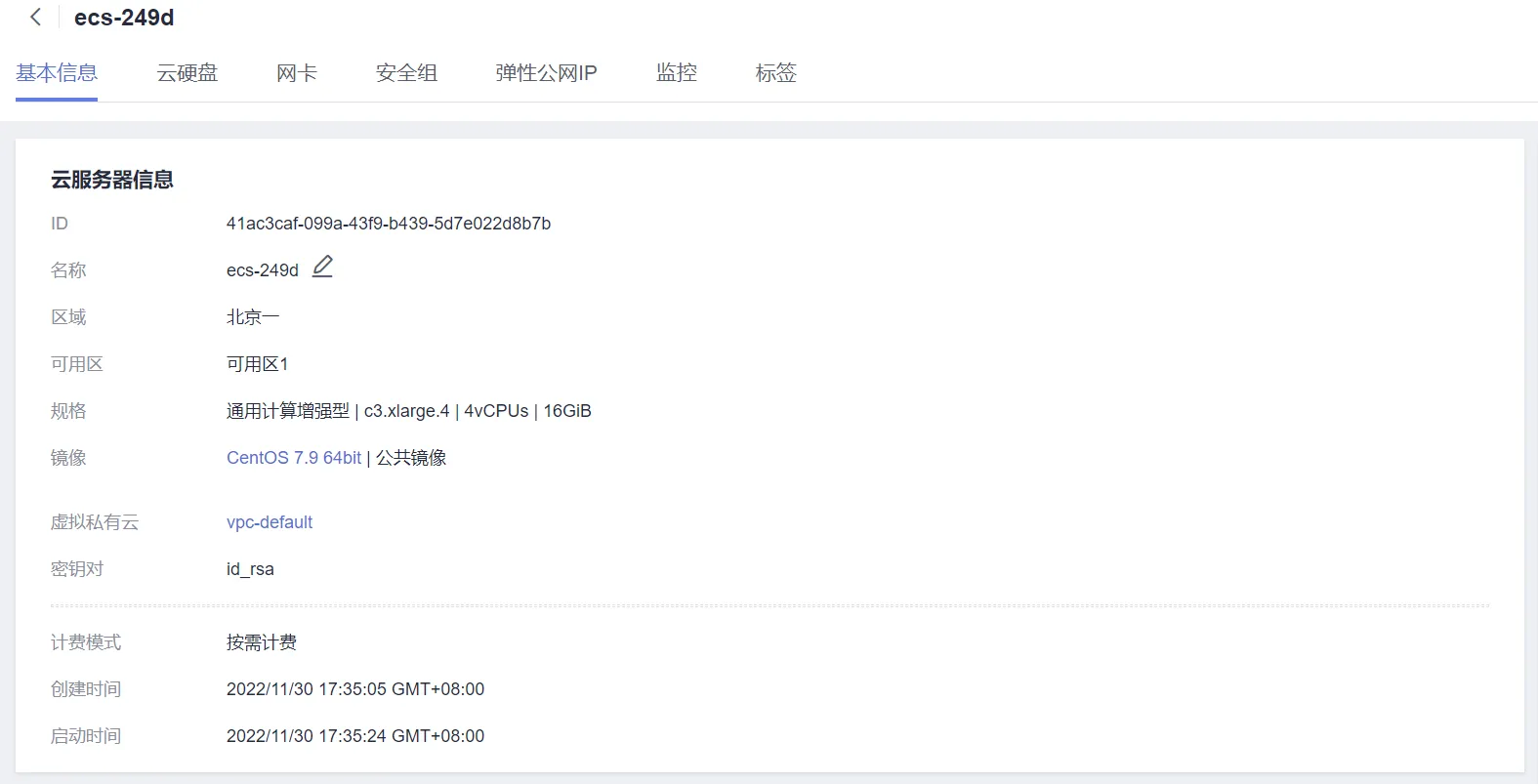Screen dimensions: 1538x784
Task: Click the id_rsa key pair value
Action: click(250, 569)
